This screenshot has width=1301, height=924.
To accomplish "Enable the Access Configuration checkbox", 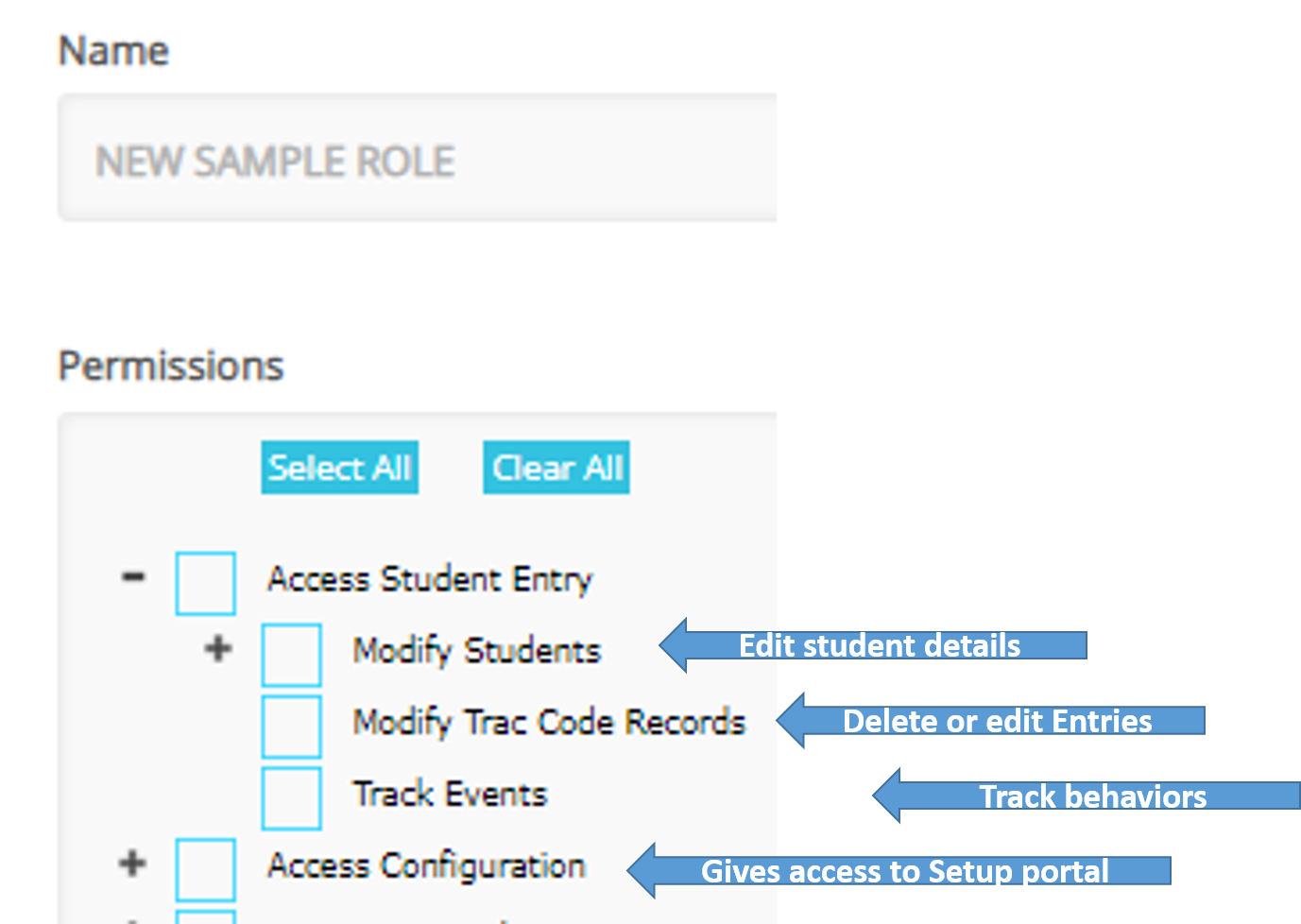I will click(205, 869).
